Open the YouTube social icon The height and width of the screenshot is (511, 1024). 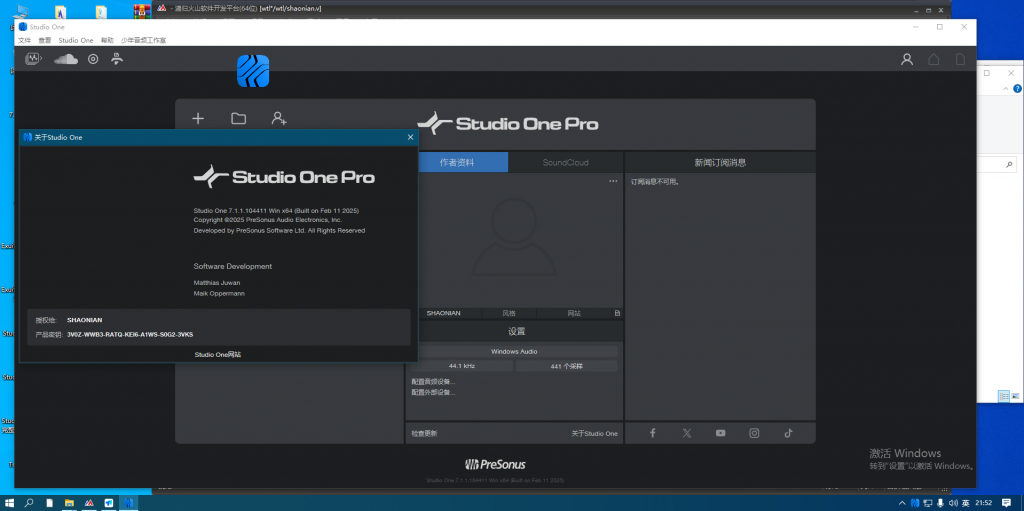click(x=720, y=433)
